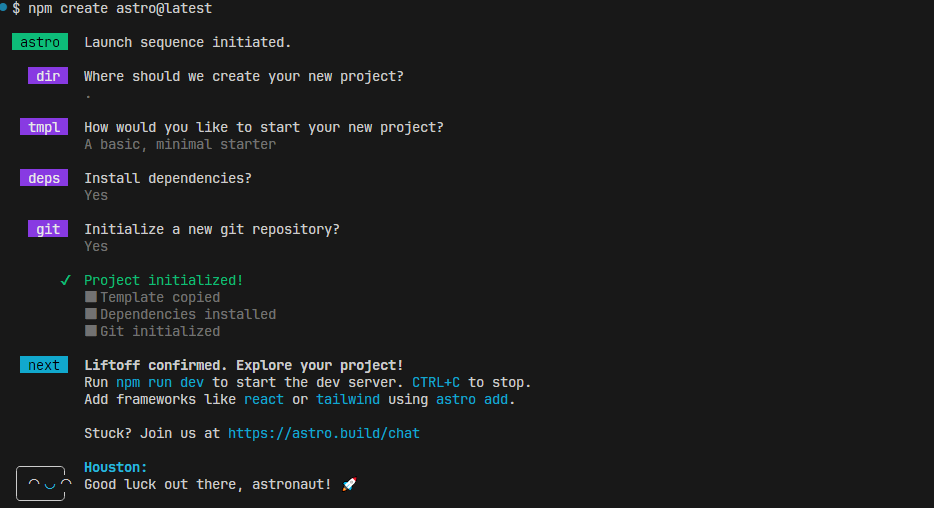This screenshot has height=508, width=934.
Task: Click the square beside Template copied
Action: tap(91, 297)
